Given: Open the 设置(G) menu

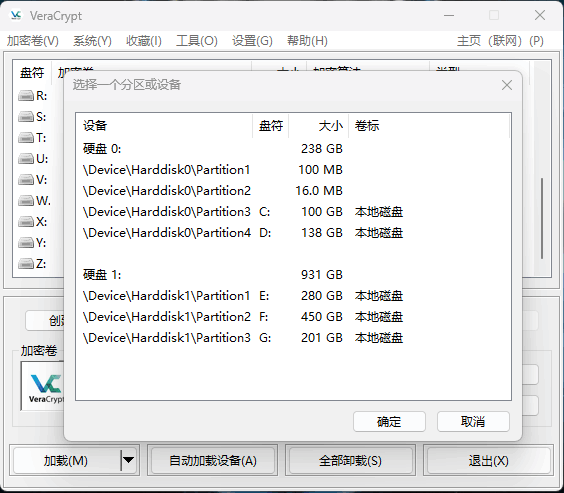Looking at the screenshot, I should (252, 41).
